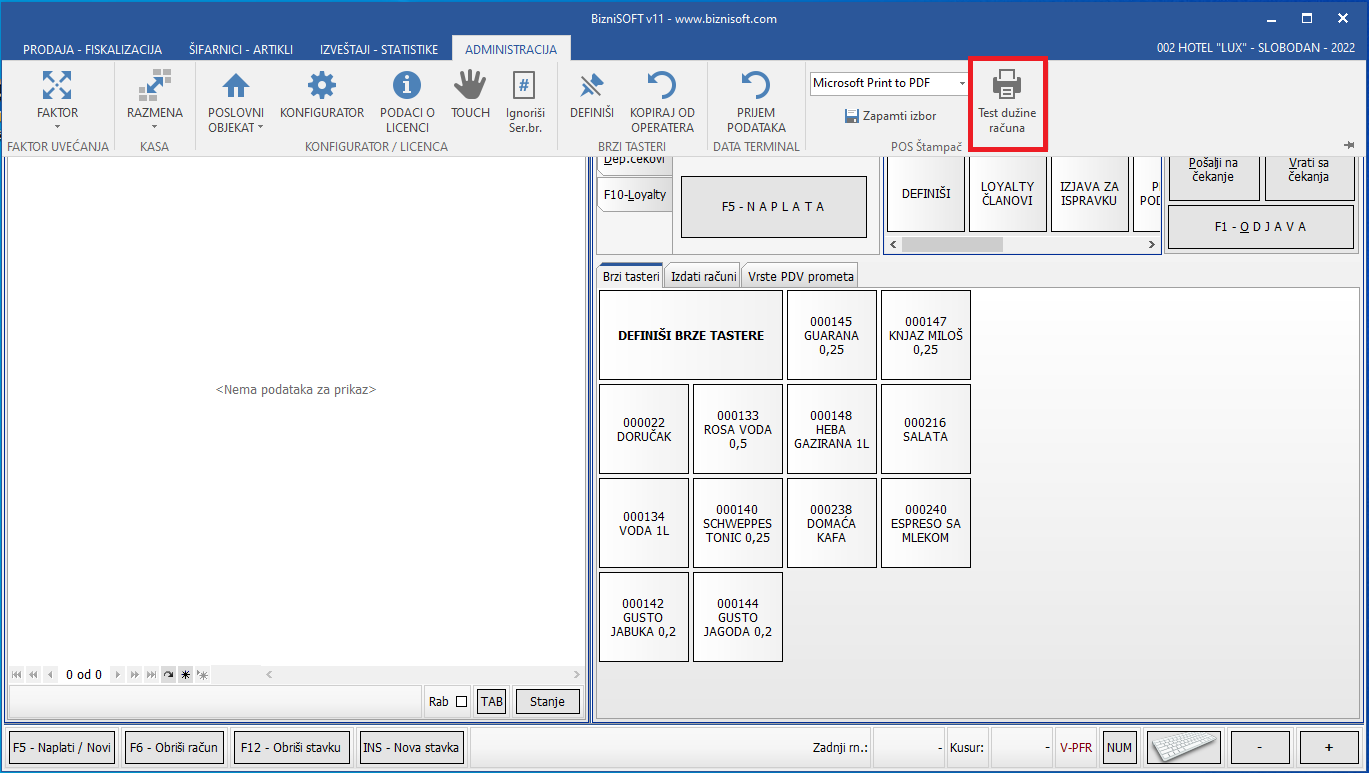1369x773 pixels.
Task: Toggle the Rab checkbox
Action: pos(461,702)
